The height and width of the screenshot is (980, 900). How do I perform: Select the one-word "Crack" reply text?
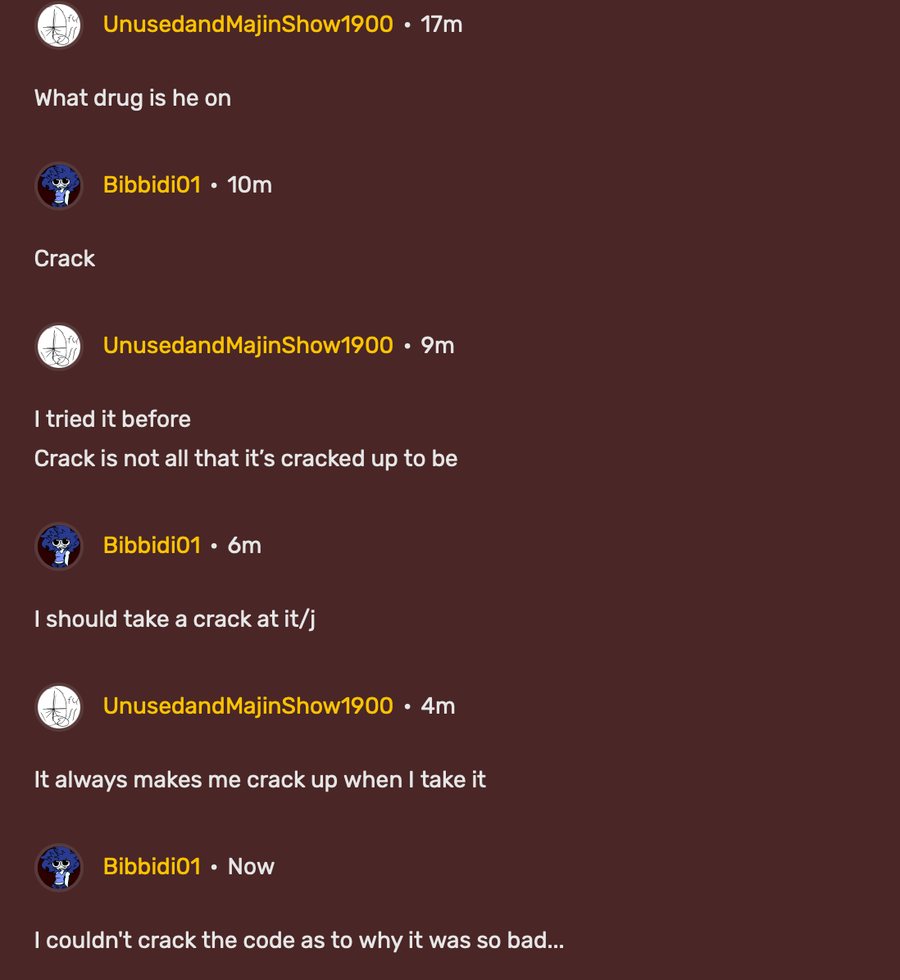point(65,258)
